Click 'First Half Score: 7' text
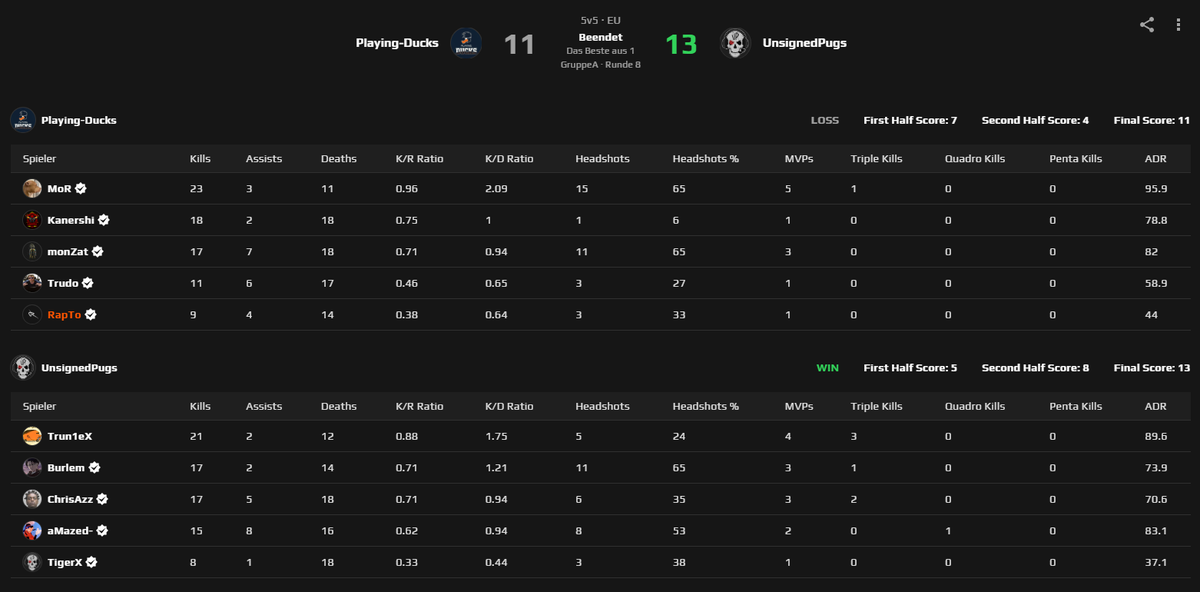The height and width of the screenshot is (592, 1200). click(x=910, y=120)
